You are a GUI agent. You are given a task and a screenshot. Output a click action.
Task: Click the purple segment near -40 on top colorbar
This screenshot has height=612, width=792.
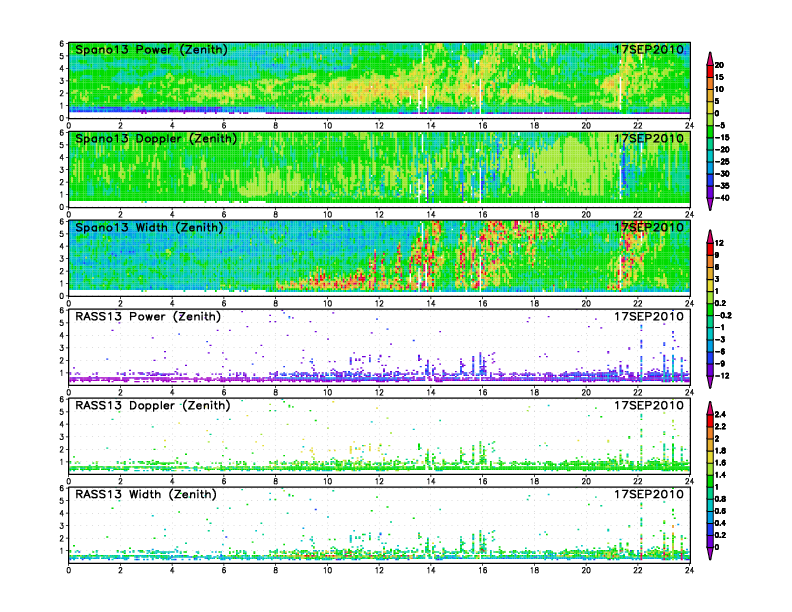(710, 192)
